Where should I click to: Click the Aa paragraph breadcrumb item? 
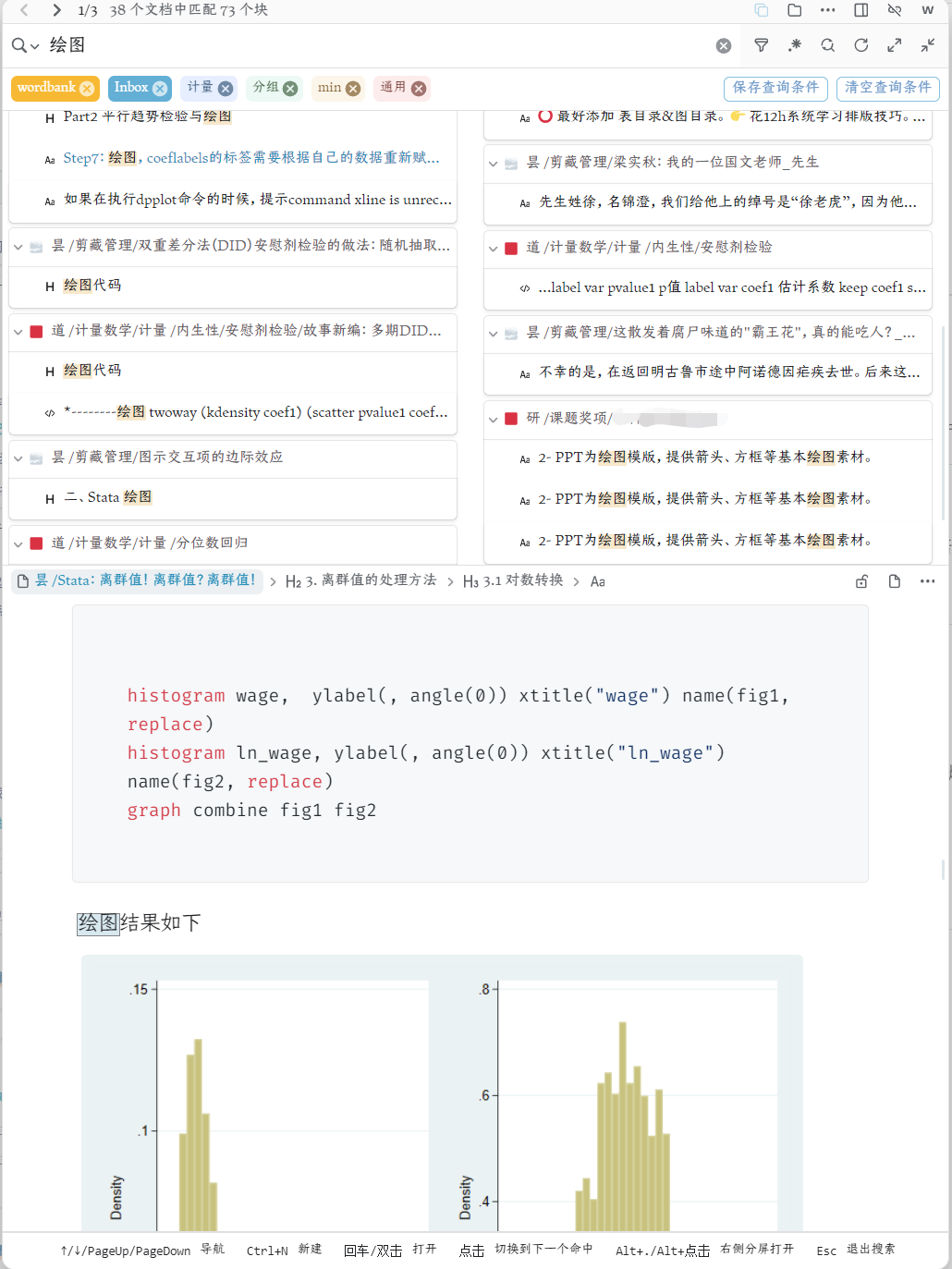click(598, 581)
